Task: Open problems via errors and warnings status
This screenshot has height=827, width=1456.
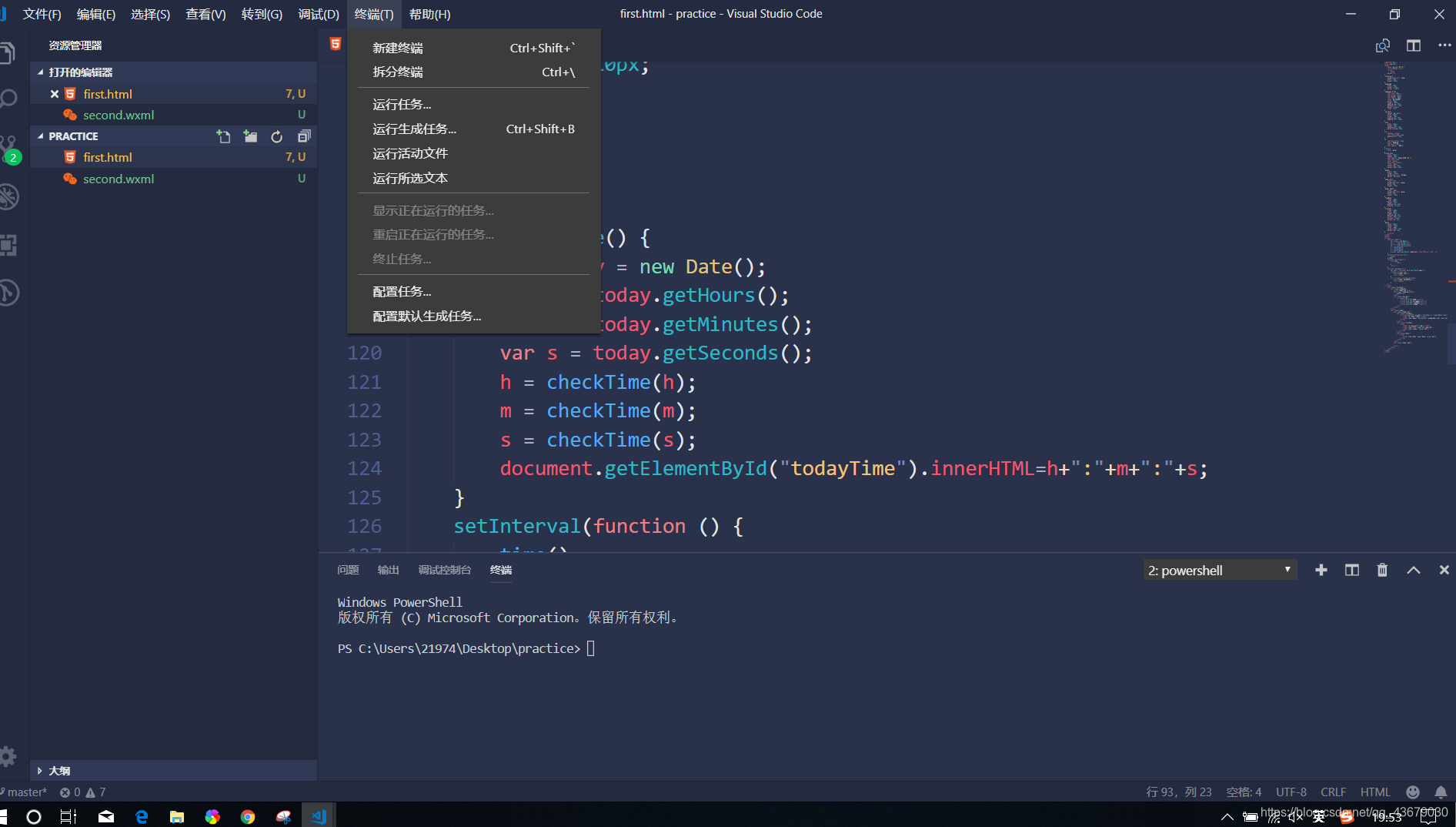Action: point(82,792)
